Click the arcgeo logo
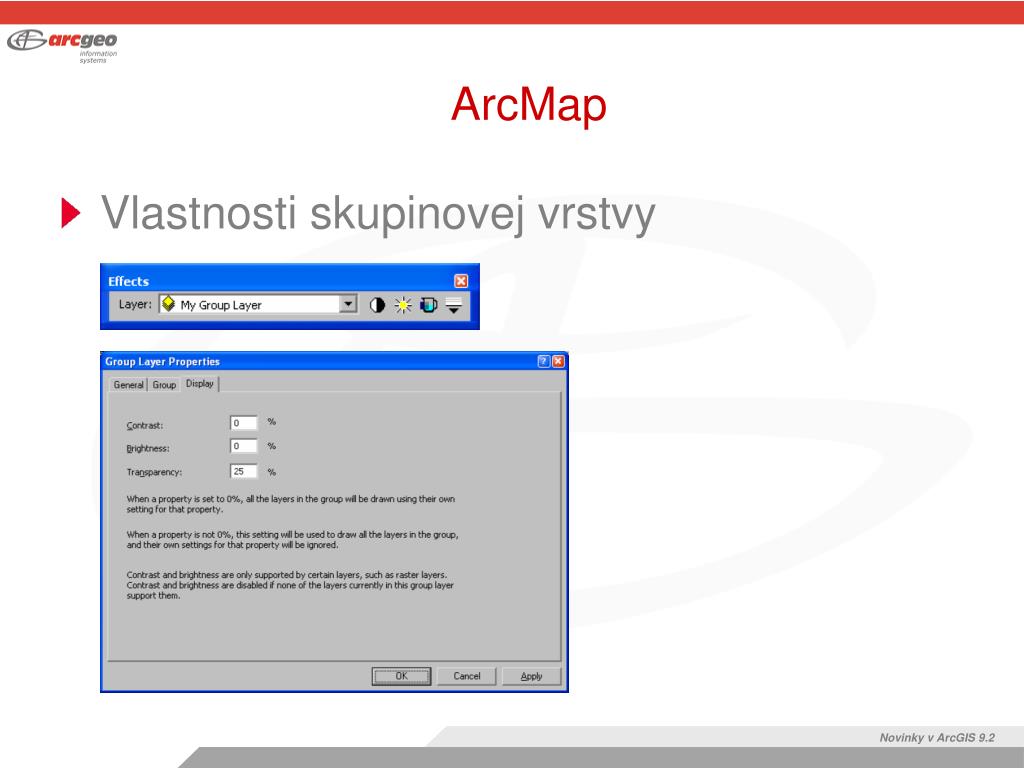The width and height of the screenshot is (1024, 768). (x=62, y=46)
